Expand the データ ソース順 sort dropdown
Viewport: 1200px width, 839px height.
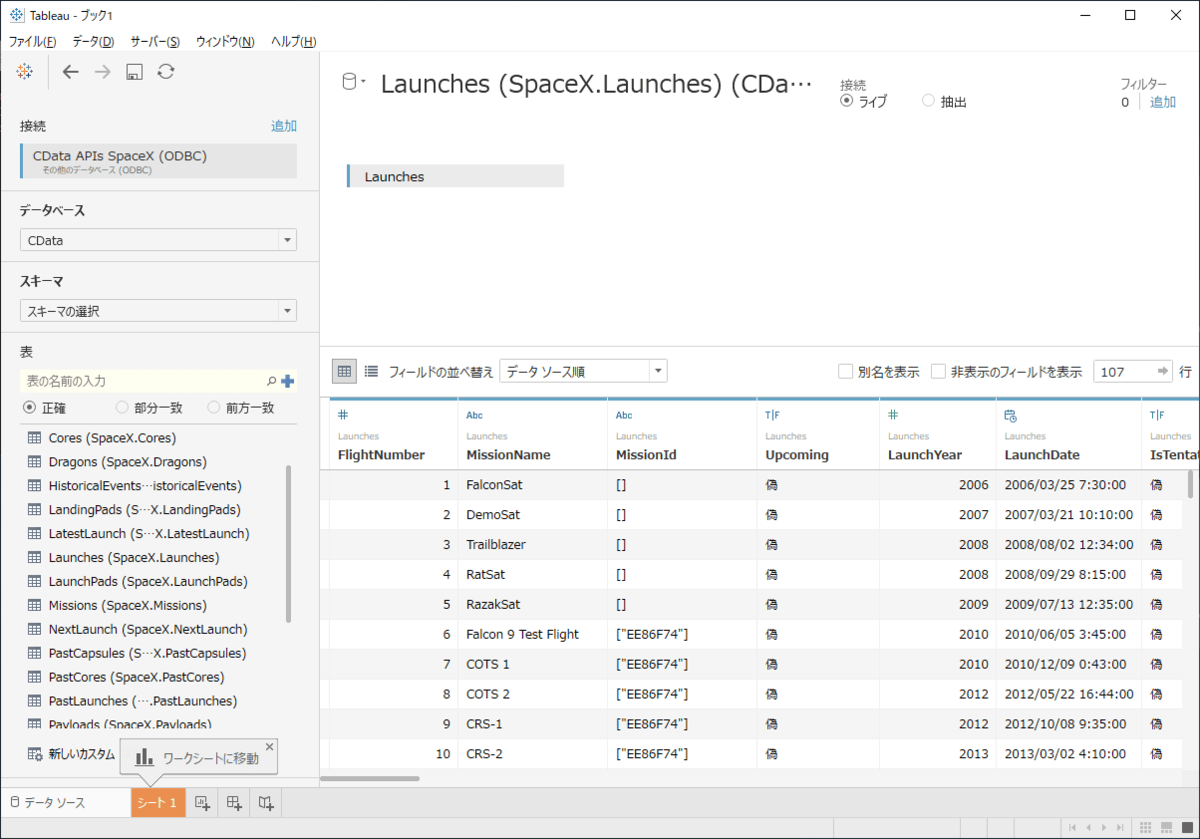pos(583,371)
